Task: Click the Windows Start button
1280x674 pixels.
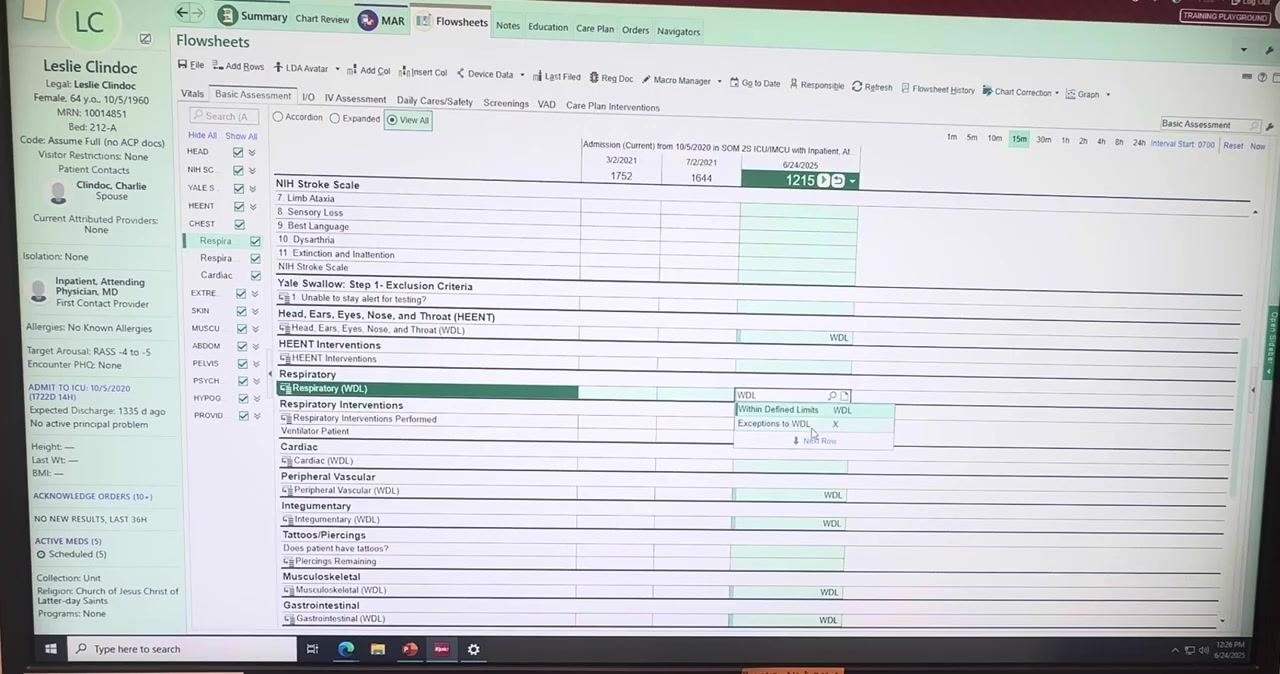Action: [x=50, y=649]
